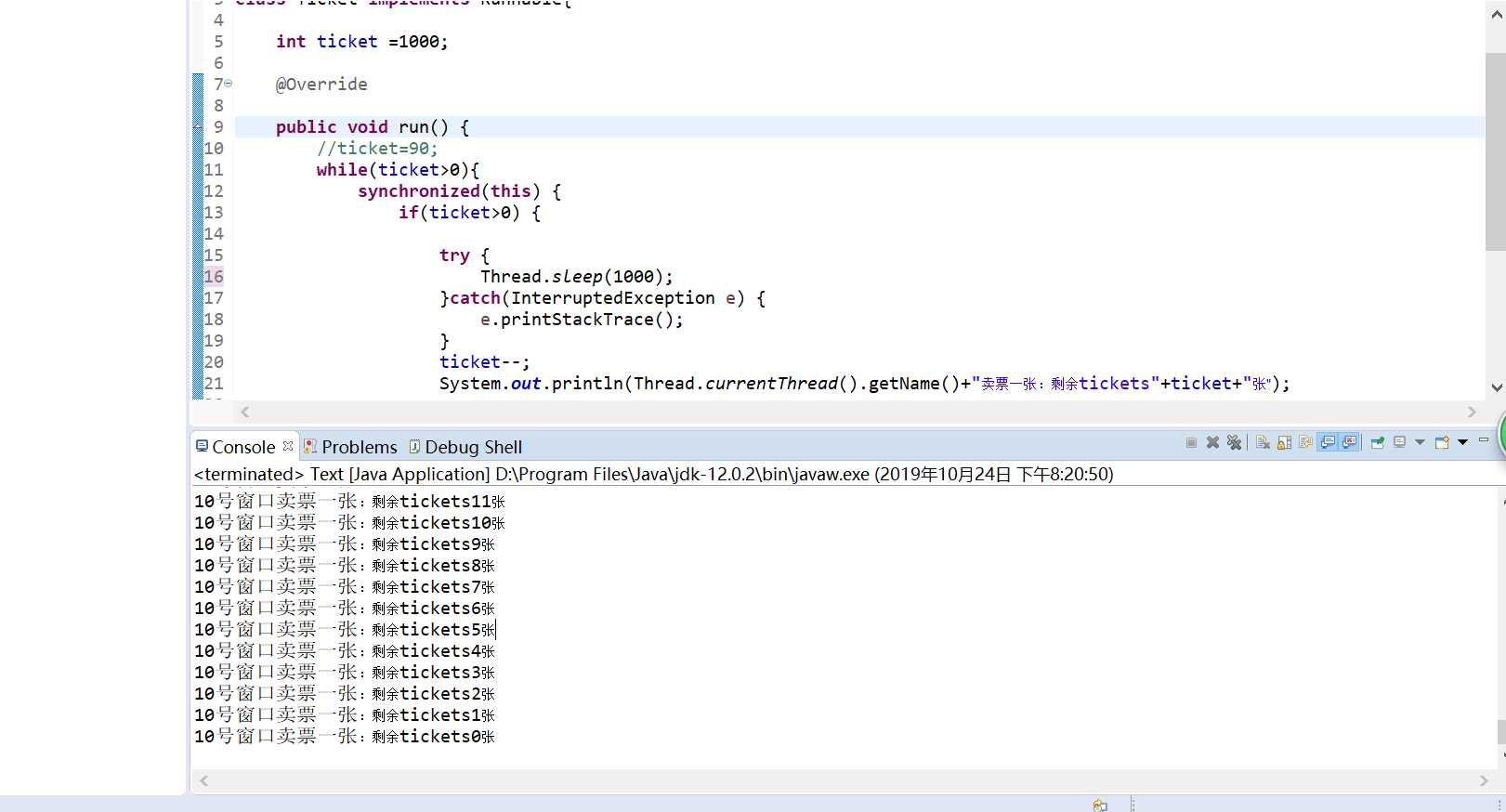This screenshot has height=812, width=1506.
Task: Click console output line ending 'tickets11张'
Action: [349, 502]
